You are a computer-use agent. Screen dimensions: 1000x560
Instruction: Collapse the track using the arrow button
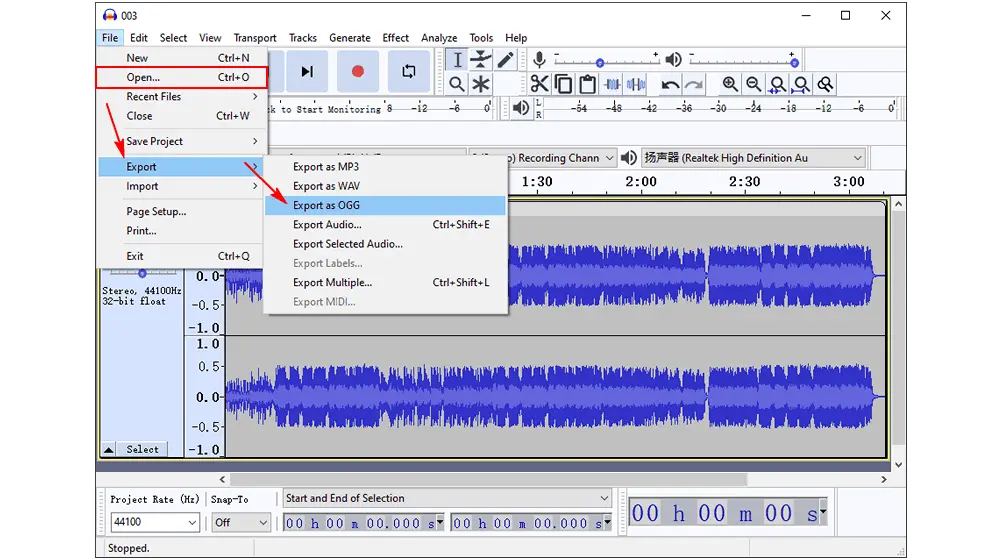(x=109, y=449)
